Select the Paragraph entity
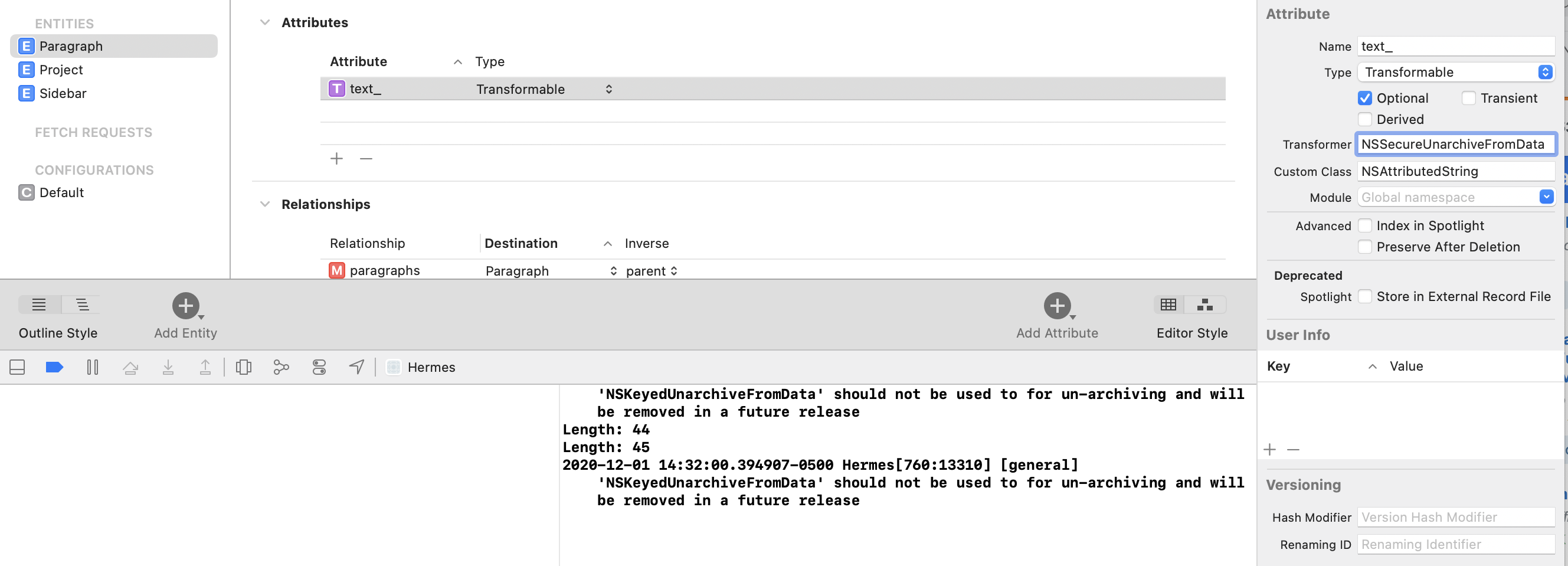Viewport: 1568px width, 566px height. click(114, 46)
